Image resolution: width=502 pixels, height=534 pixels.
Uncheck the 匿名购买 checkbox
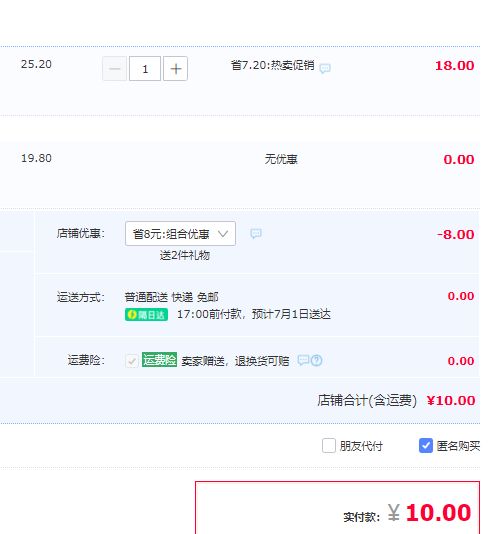(x=426, y=445)
